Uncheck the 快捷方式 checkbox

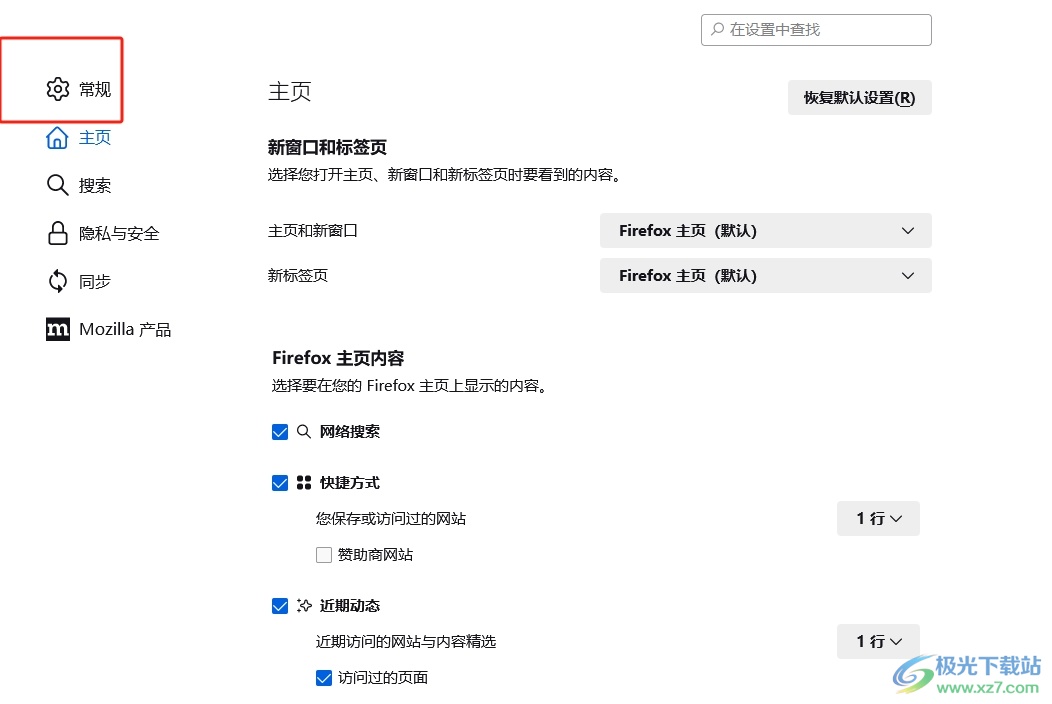pos(280,483)
